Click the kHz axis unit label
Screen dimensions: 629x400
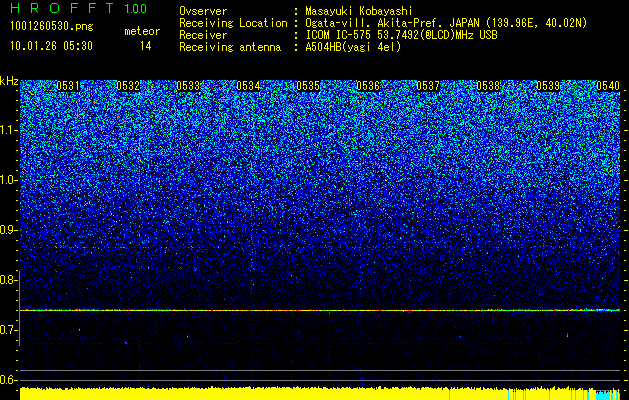9,81
